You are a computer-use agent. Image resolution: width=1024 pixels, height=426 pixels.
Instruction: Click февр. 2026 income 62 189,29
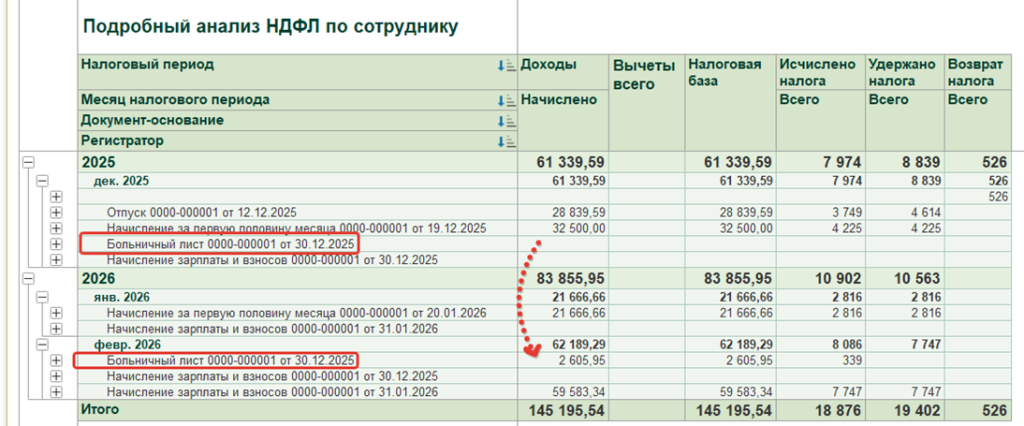(x=577, y=344)
